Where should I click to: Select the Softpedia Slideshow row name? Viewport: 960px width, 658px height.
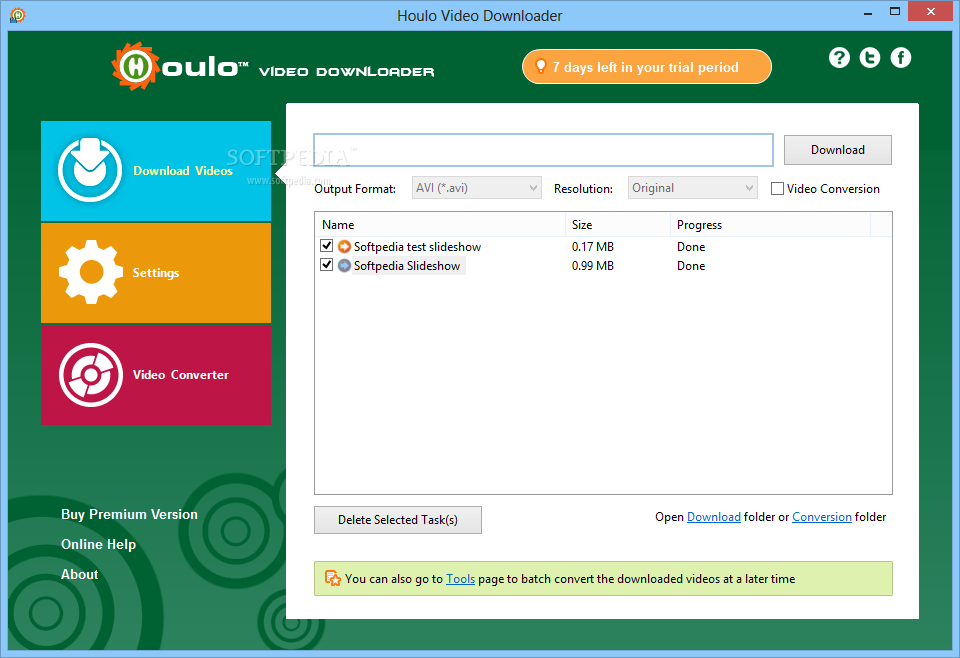(407, 266)
